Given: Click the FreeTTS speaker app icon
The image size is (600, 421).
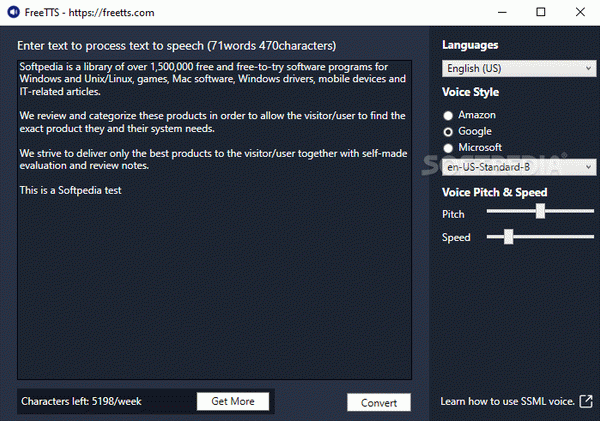Looking at the screenshot, I should coord(13,12).
